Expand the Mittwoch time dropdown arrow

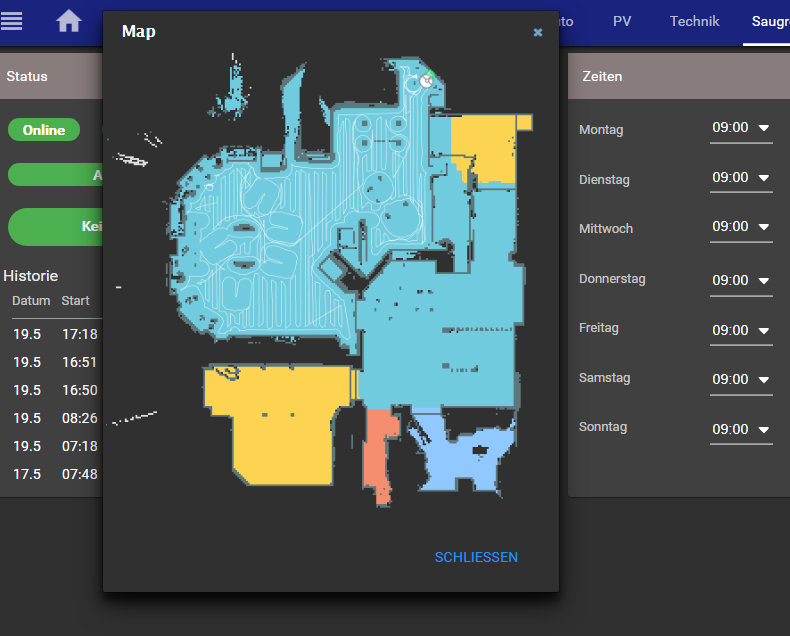[764, 227]
